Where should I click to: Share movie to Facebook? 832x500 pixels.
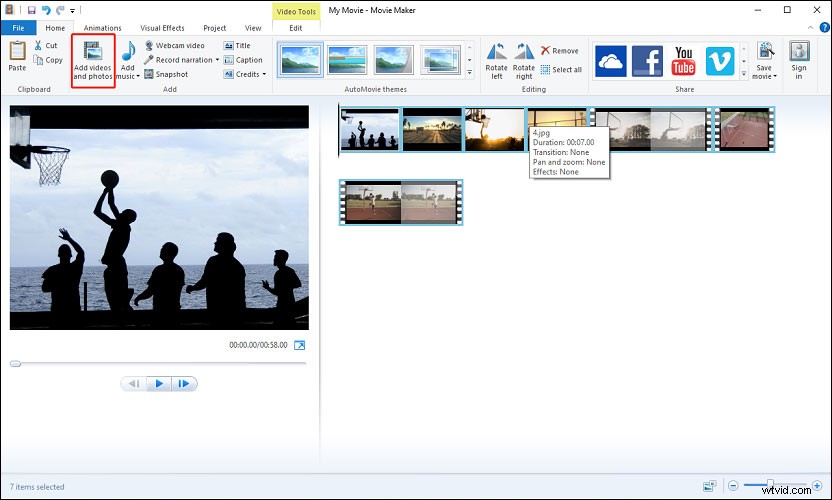coord(647,61)
